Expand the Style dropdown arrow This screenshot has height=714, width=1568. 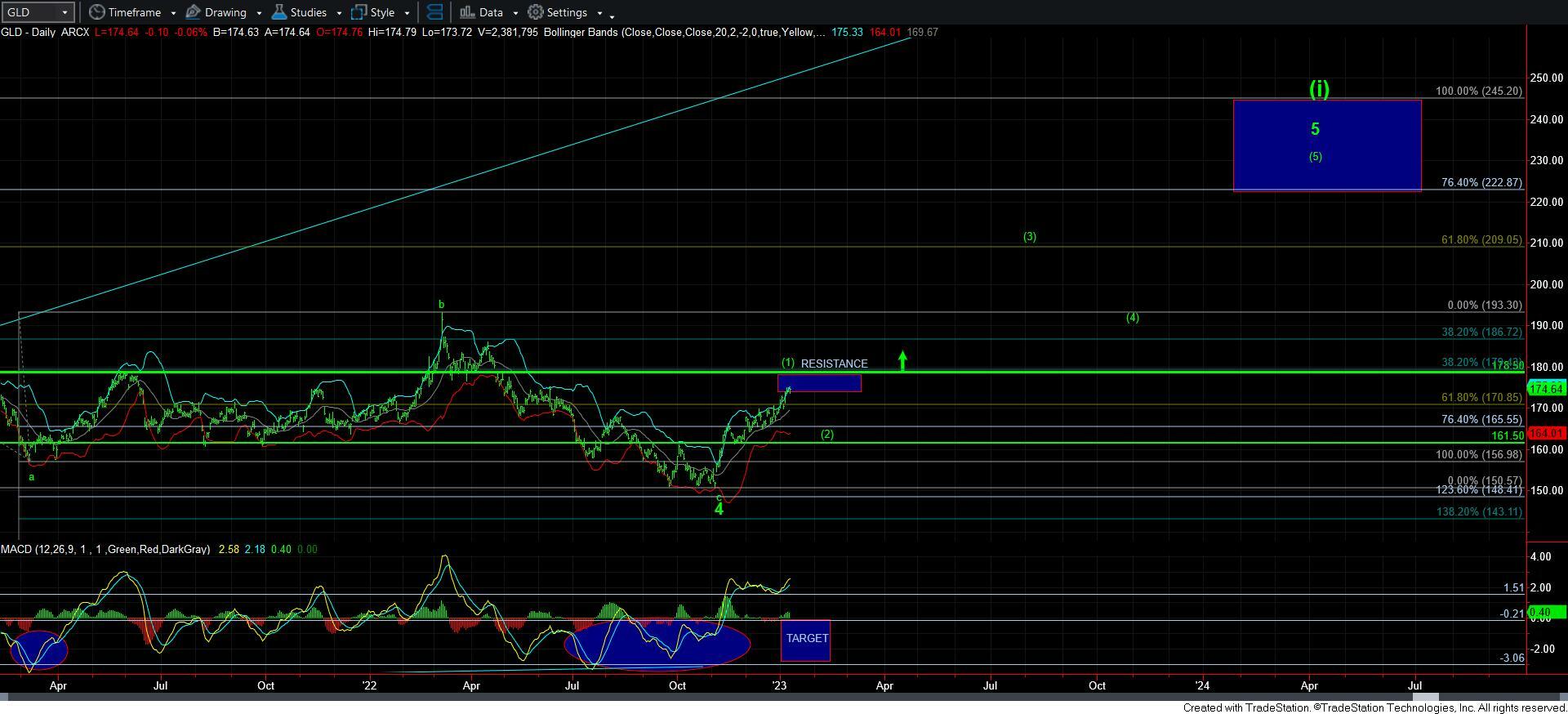pos(407,13)
